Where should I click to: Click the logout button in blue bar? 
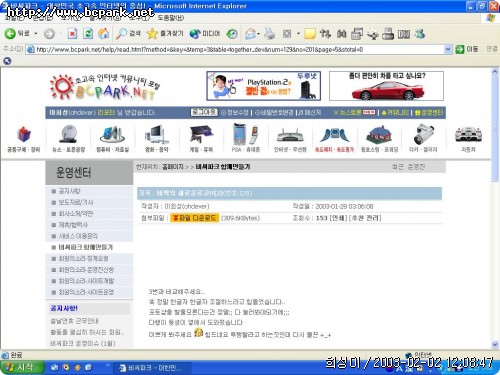pyautogui.click(x=204, y=112)
